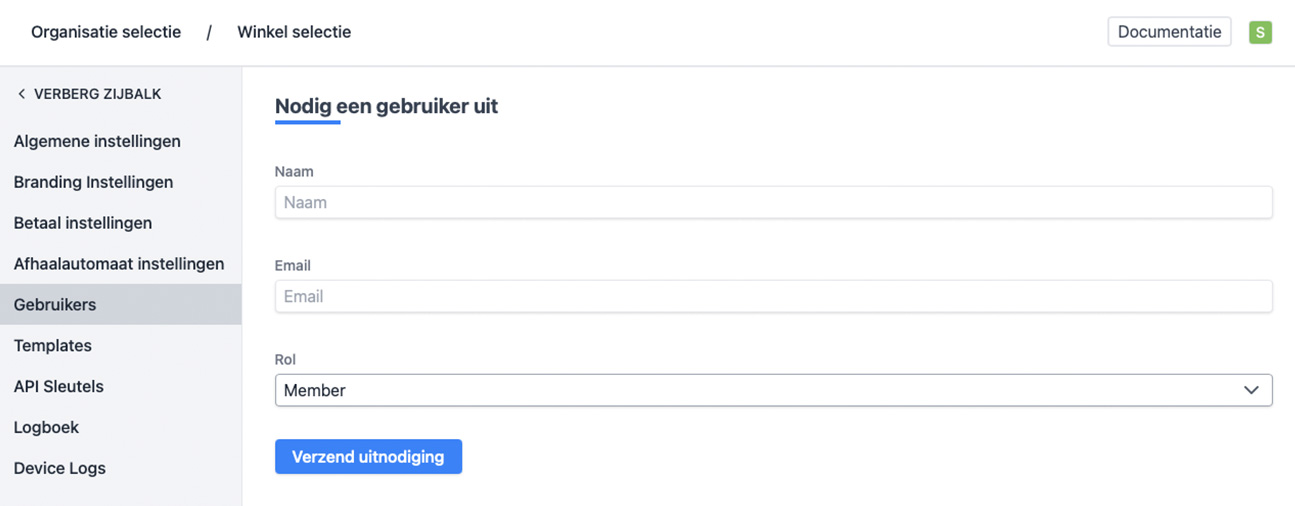1295x506 pixels.
Task: Open Winkel selectie in breadcrumb
Action: pyautogui.click(x=294, y=32)
